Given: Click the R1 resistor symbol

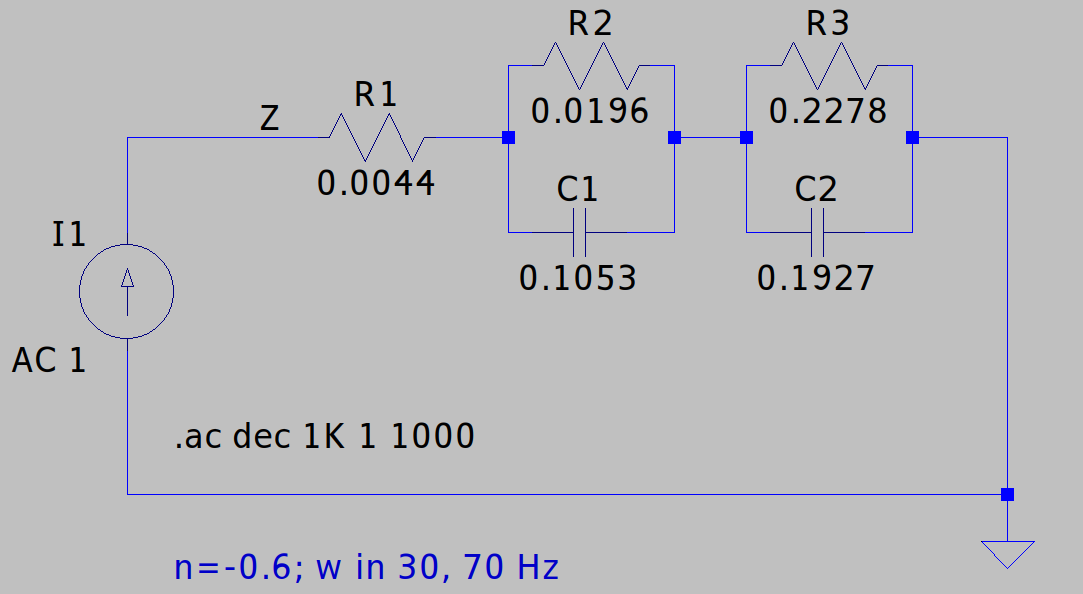Looking at the screenshot, I should coord(376,137).
